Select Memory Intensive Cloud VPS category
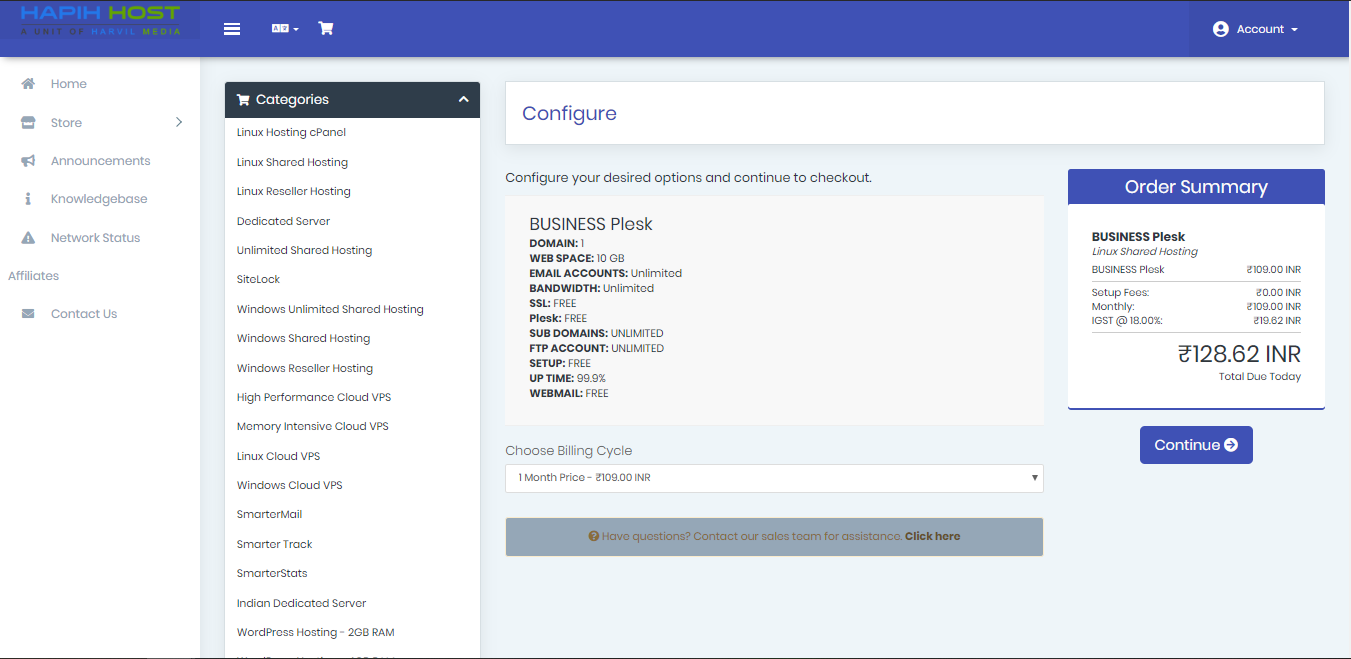 click(x=313, y=426)
